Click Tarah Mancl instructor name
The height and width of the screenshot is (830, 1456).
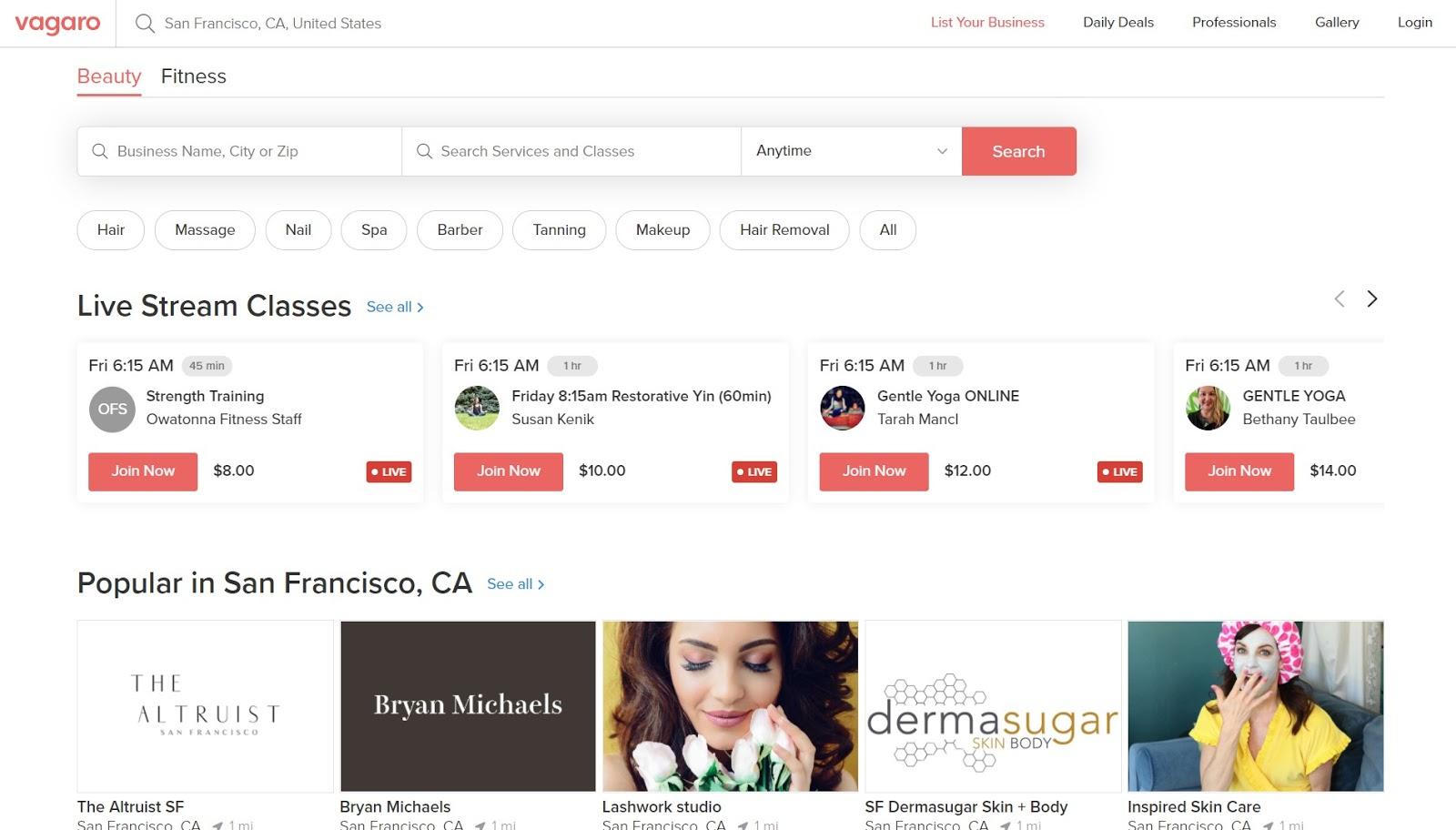[917, 420]
